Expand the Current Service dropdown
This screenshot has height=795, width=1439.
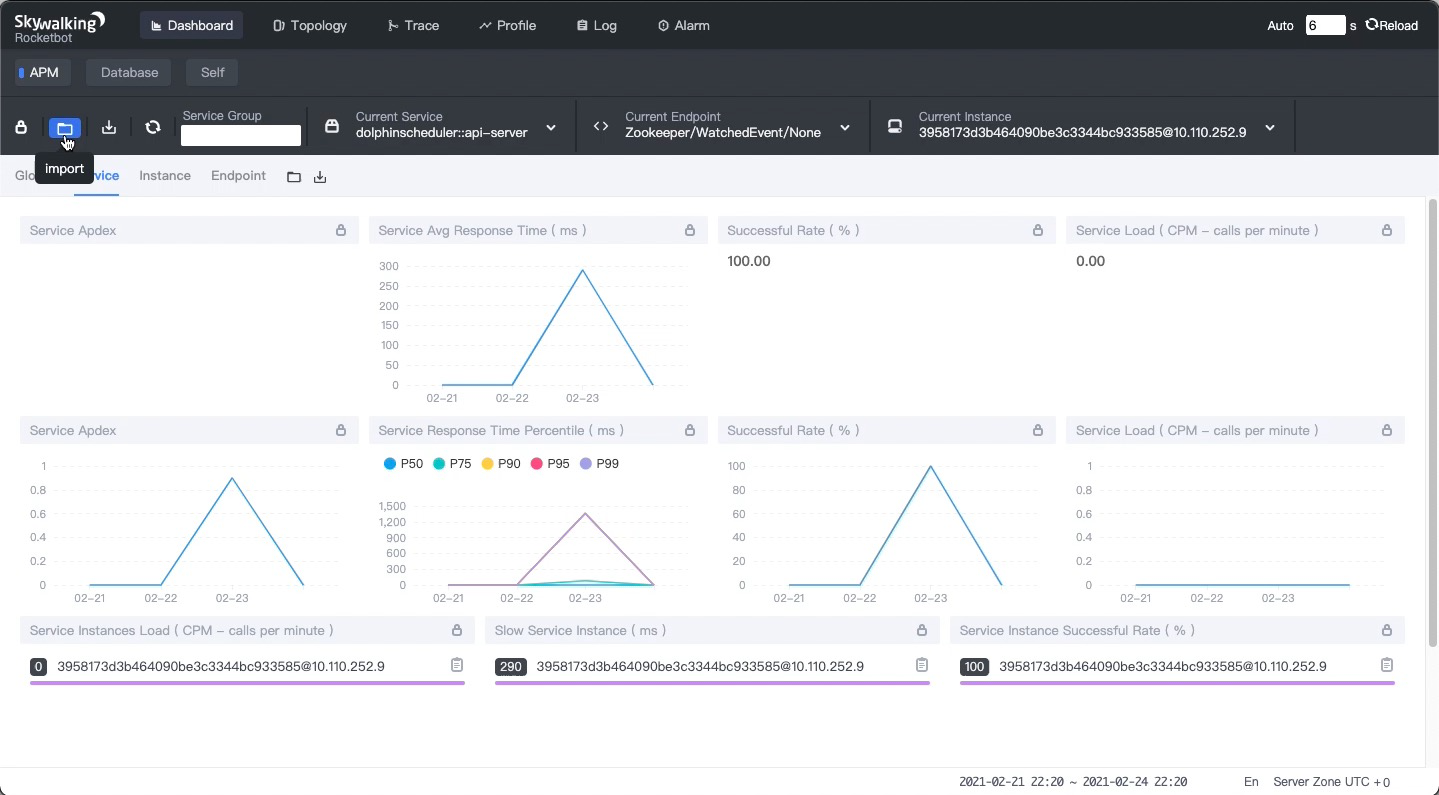(x=551, y=128)
